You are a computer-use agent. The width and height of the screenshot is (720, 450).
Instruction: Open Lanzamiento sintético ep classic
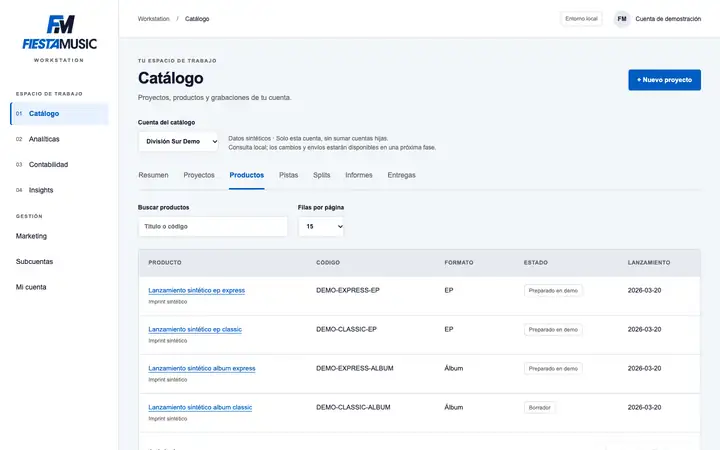coord(195,330)
